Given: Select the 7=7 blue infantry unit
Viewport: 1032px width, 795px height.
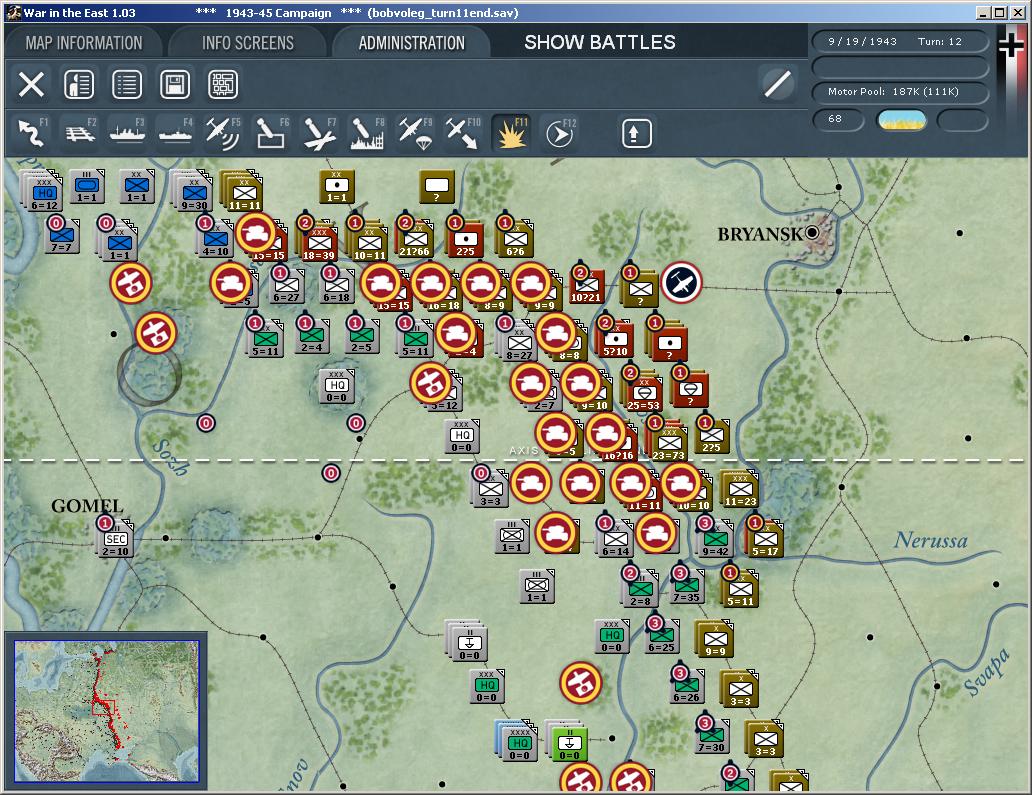Looking at the screenshot, I should [61, 236].
